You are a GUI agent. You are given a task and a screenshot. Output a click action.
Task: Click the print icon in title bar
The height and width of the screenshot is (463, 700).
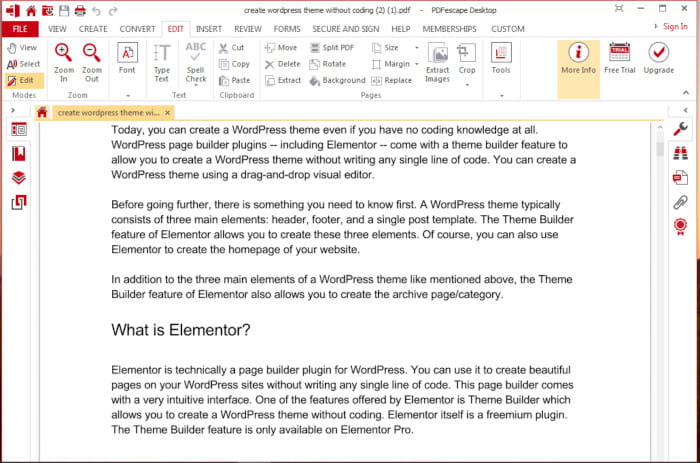(x=80, y=10)
